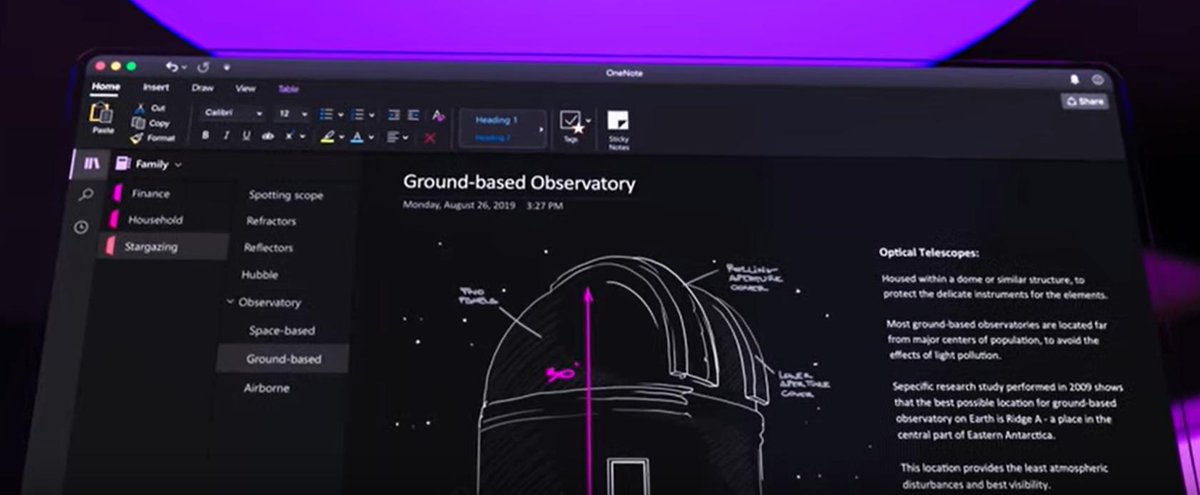
Task: Open the quick access toolbar customize arrow
Action: pos(227,68)
